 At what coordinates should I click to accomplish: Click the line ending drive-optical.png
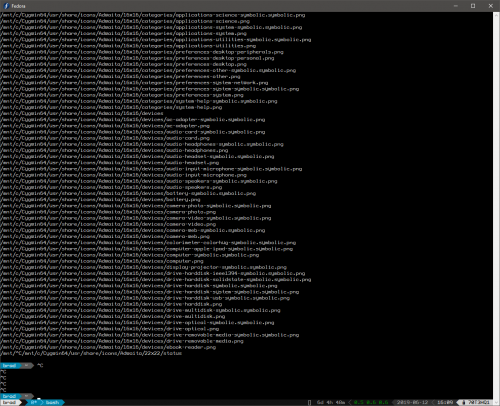pos(110,329)
